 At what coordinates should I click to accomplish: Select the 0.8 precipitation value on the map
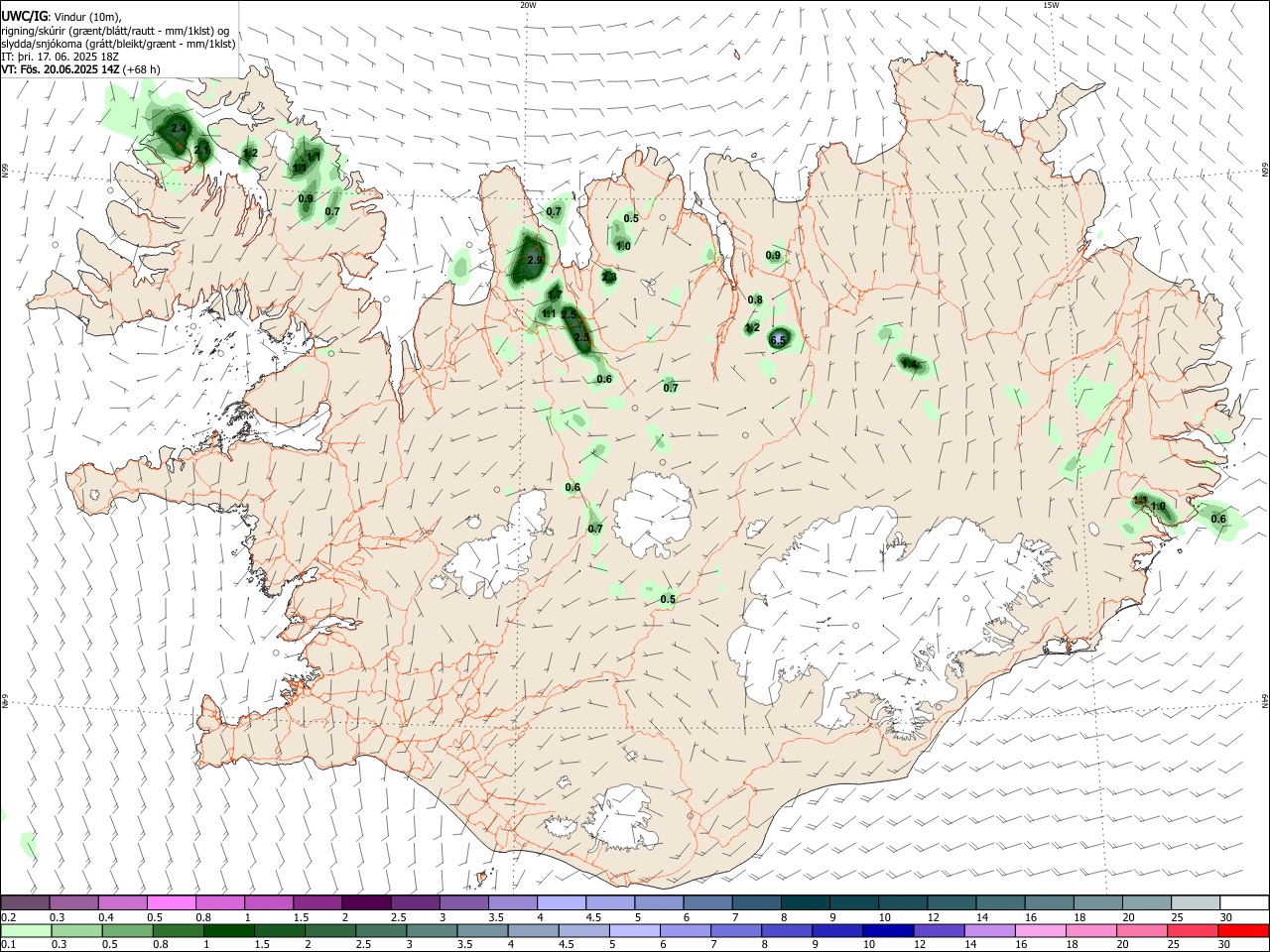[755, 299]
